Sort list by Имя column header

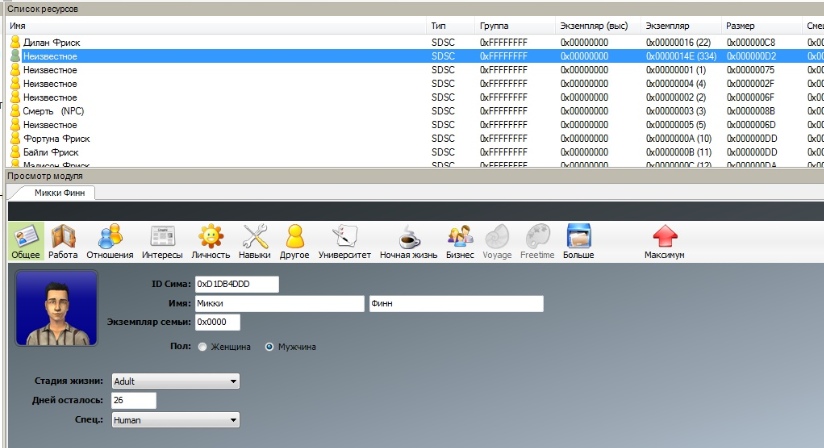point(200,24)
